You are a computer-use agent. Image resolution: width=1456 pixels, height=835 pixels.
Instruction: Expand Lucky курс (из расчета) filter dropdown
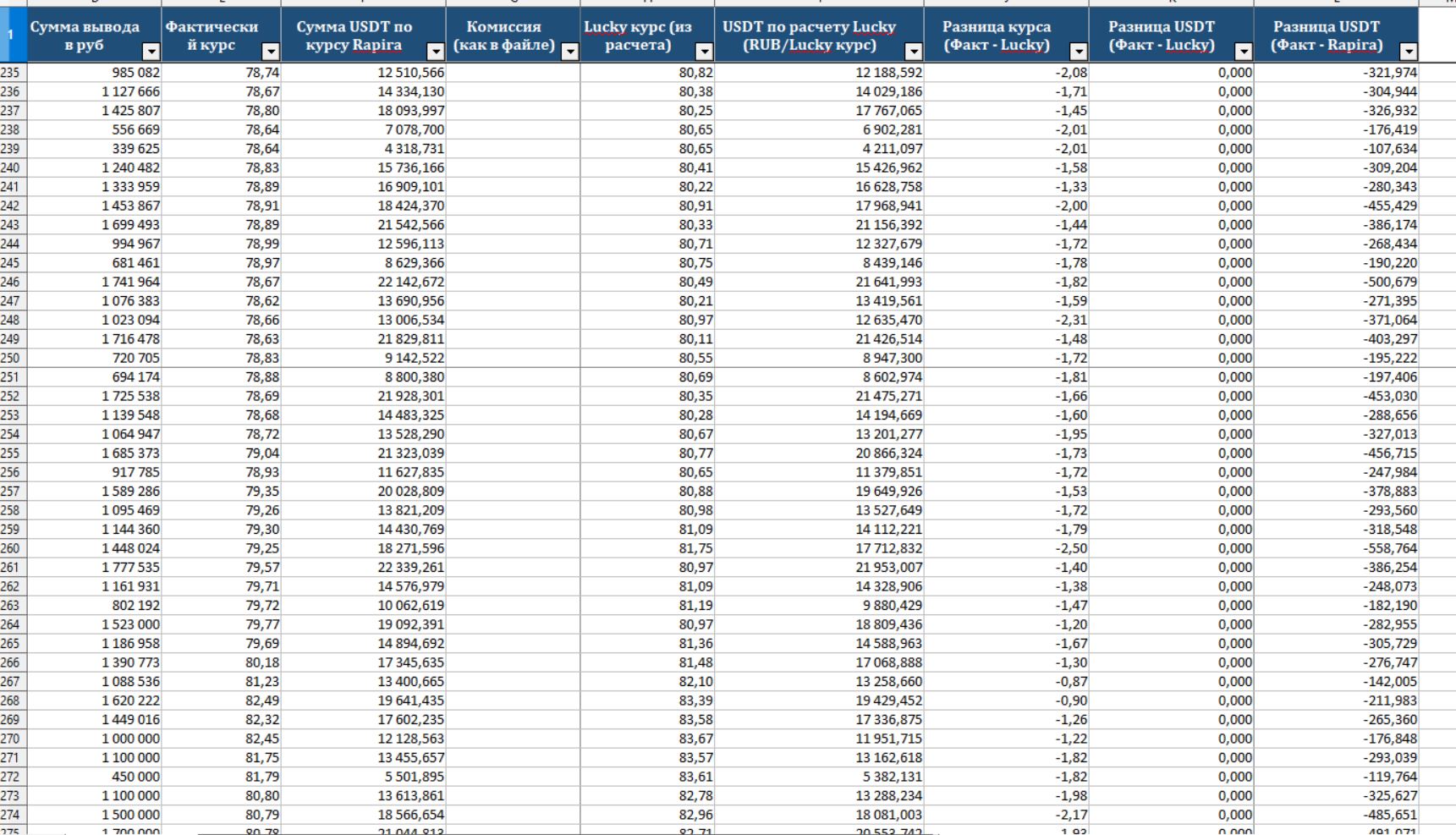click(x=704, y=52)
